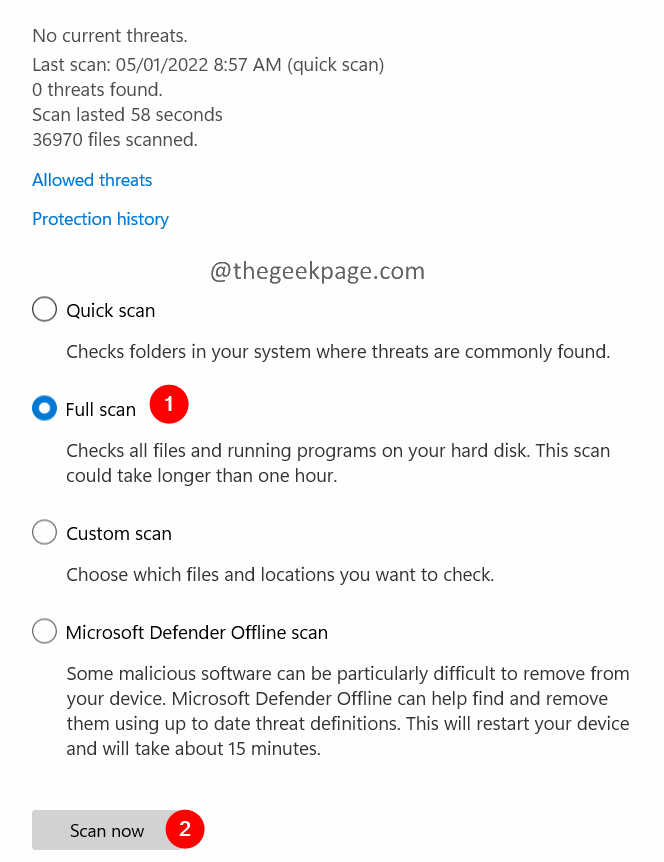
Task: Click the No current threats status text
Action: [x=109, y=36]
